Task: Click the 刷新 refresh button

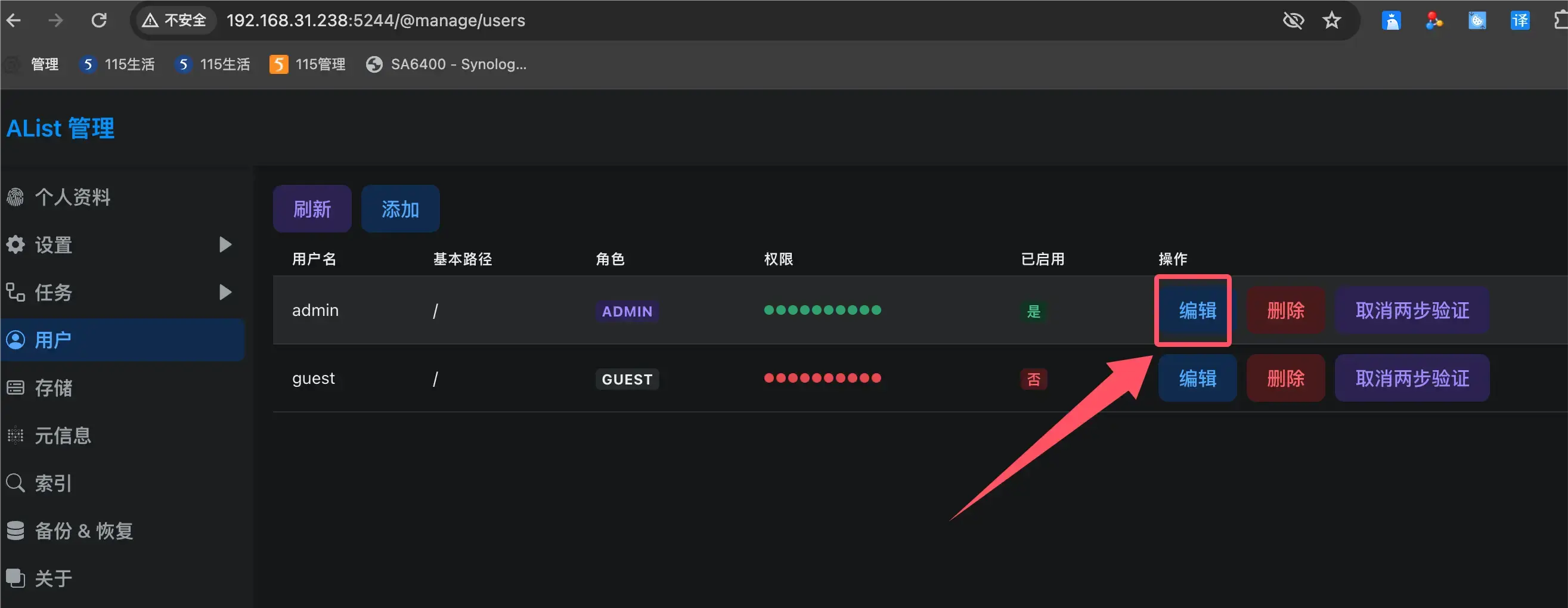Action: (312, 209)
